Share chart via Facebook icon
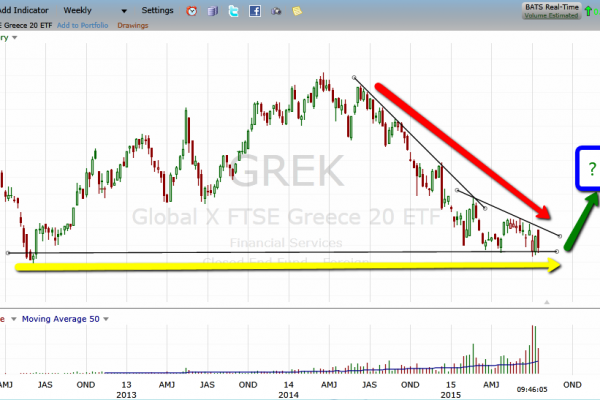Viewport: 600px width, 400px height. (254, 11)
